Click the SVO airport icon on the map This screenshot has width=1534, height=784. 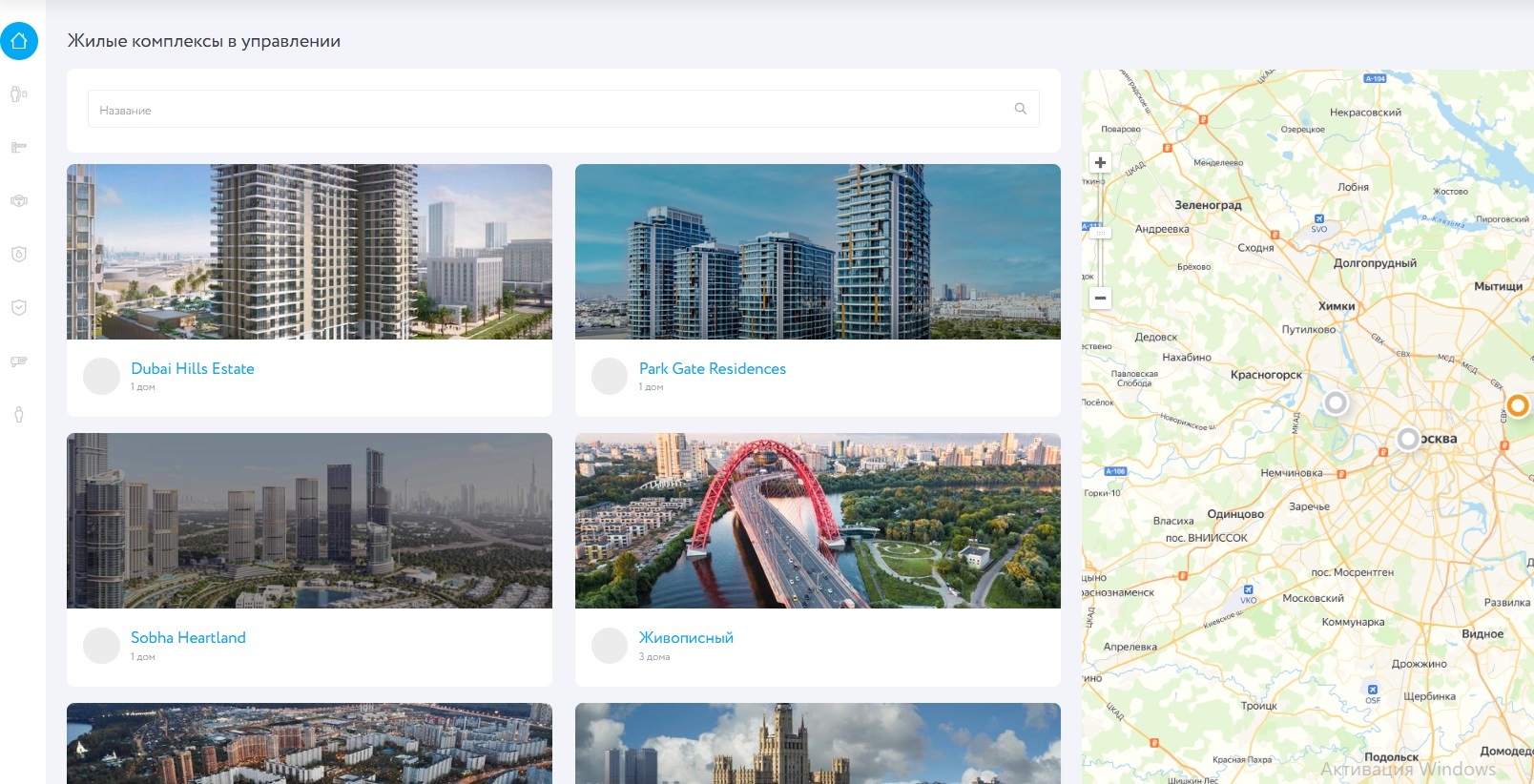[x=1319, y=219]
